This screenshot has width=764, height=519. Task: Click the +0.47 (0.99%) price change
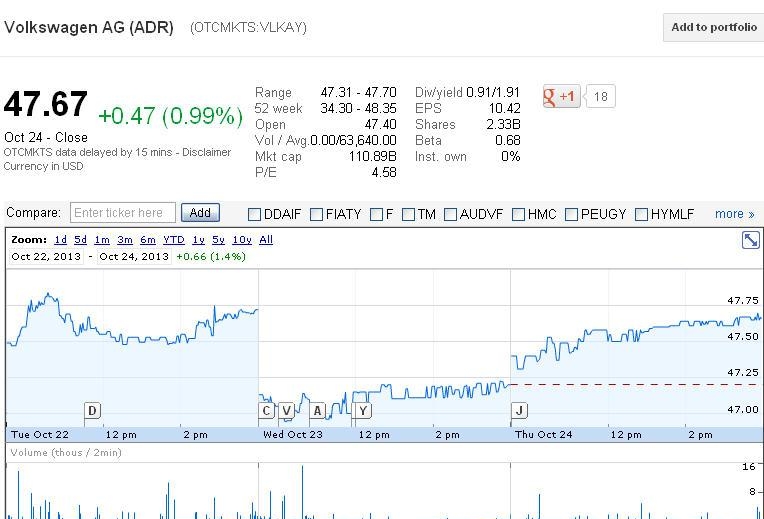click(171, 116)
